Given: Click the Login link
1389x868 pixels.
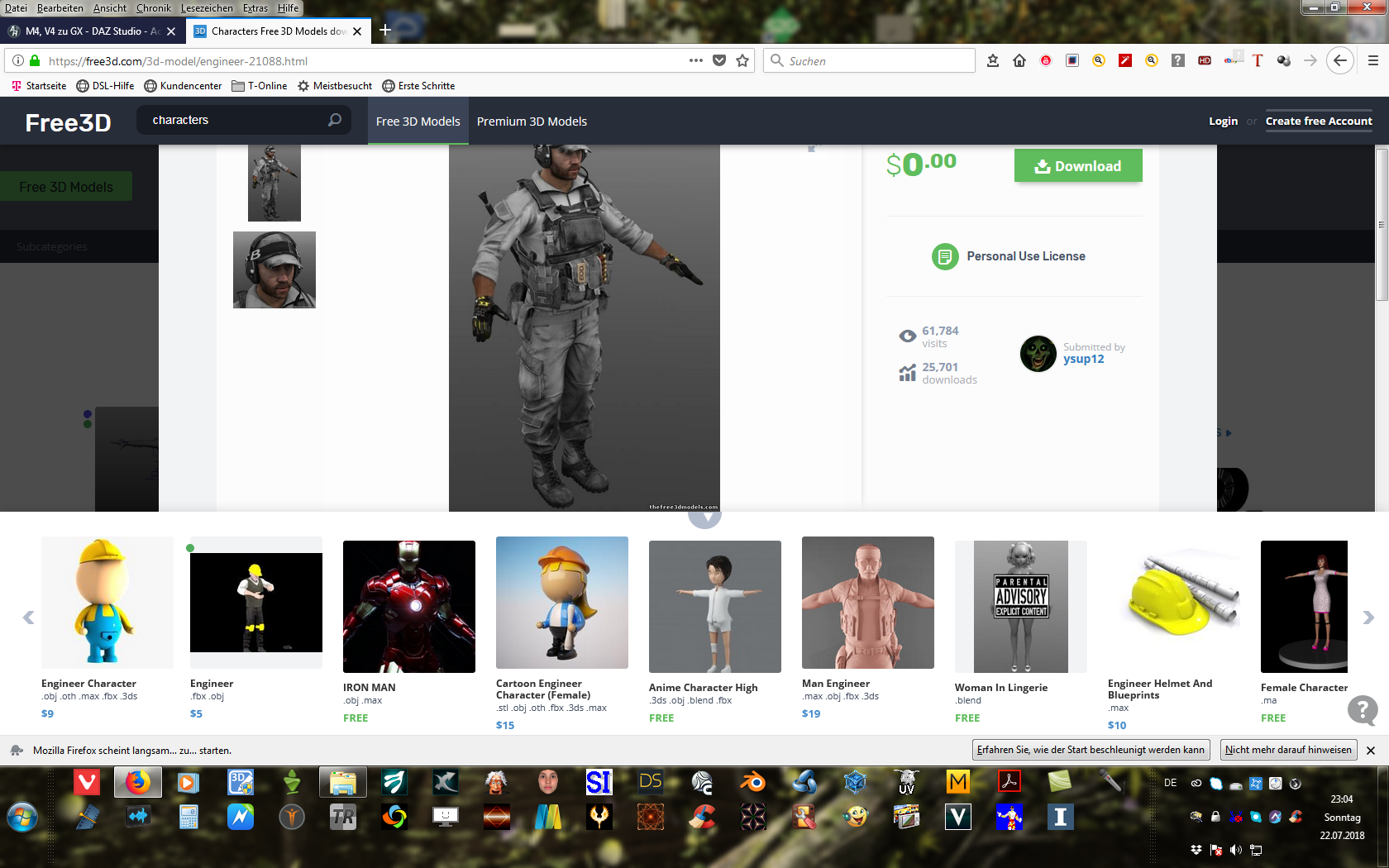Looking at the screenshot, I should (x=1223, y=121).
